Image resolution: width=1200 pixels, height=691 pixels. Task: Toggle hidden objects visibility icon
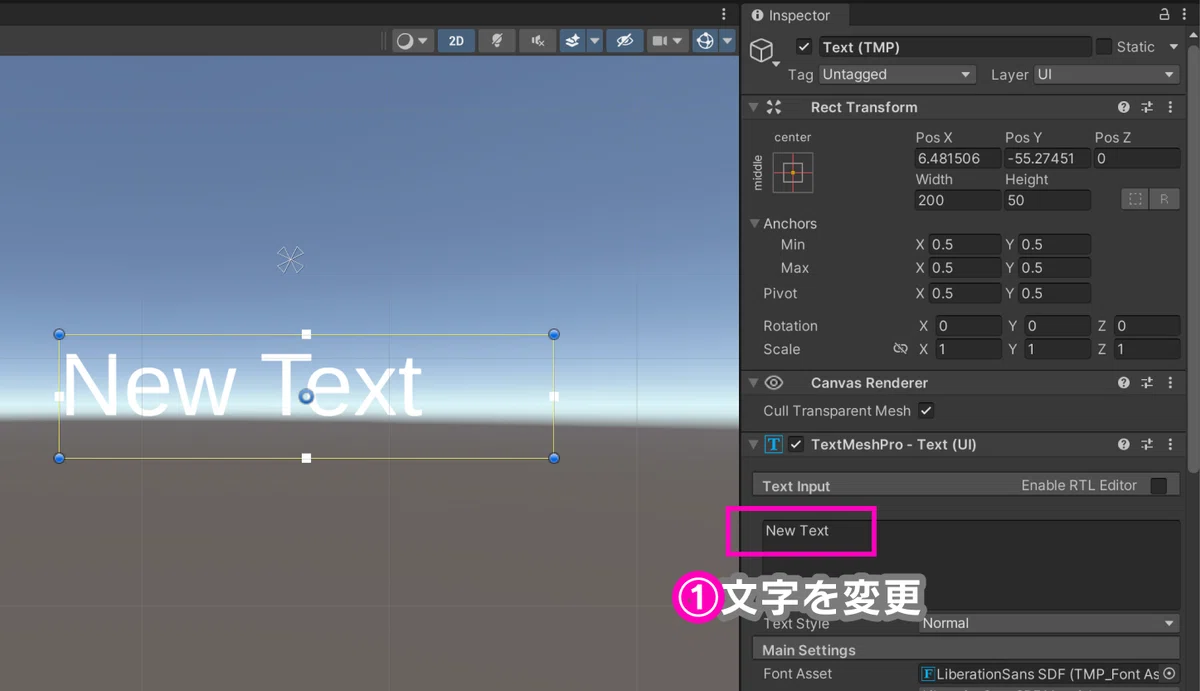[625, 41]
